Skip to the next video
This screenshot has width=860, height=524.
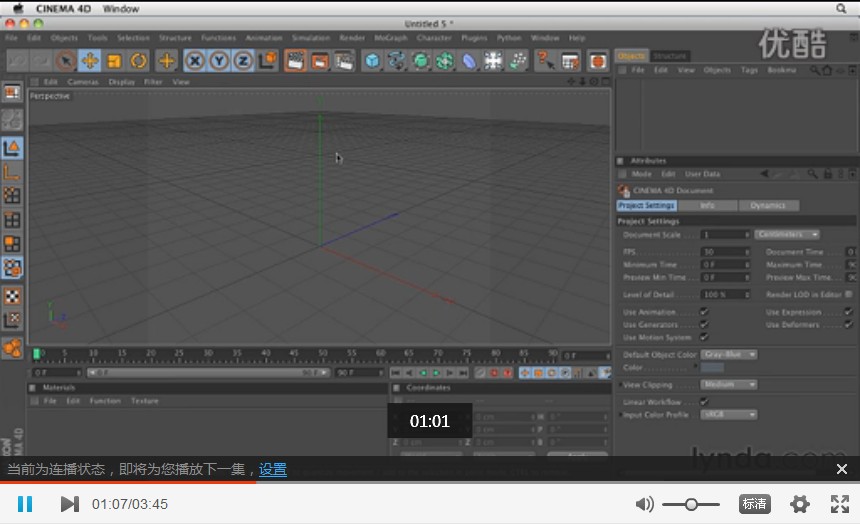[70, 504]
